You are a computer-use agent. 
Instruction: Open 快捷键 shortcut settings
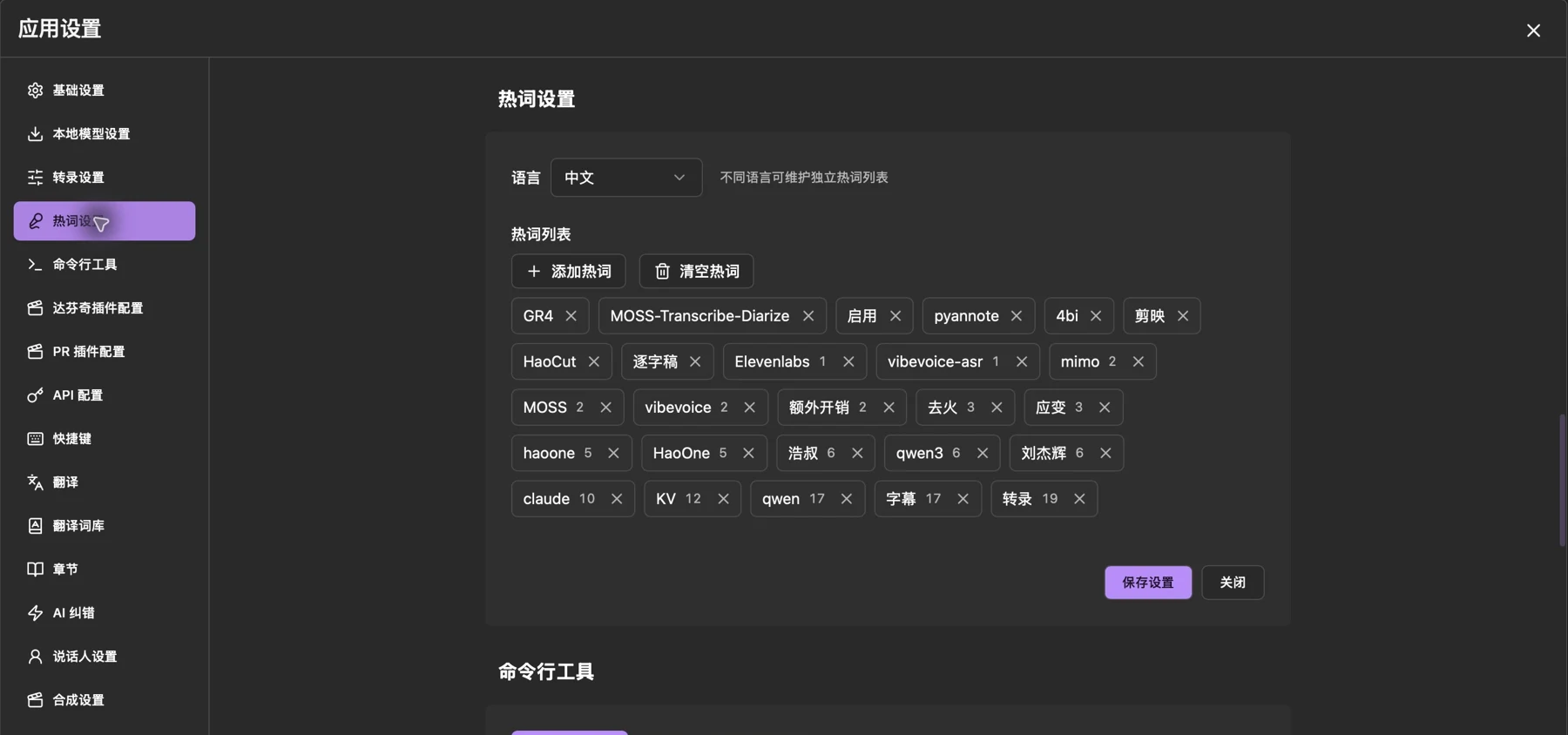[x=105, y=439]
